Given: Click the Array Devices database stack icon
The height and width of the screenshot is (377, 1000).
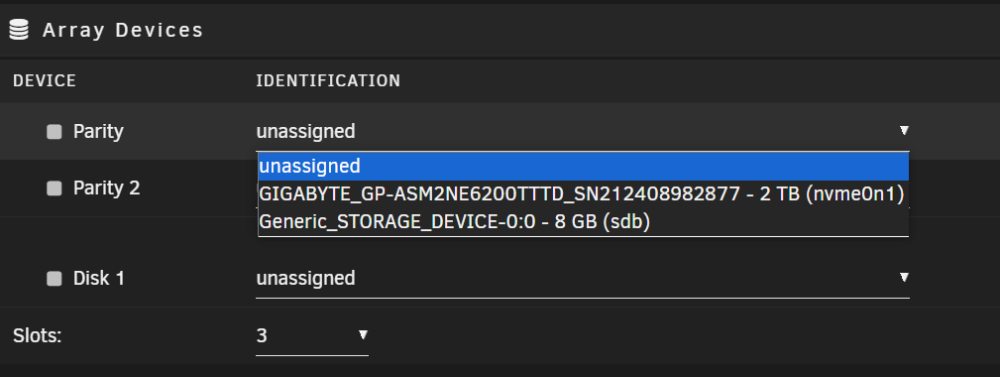Looking at the screenshot, I should (19, 30).
